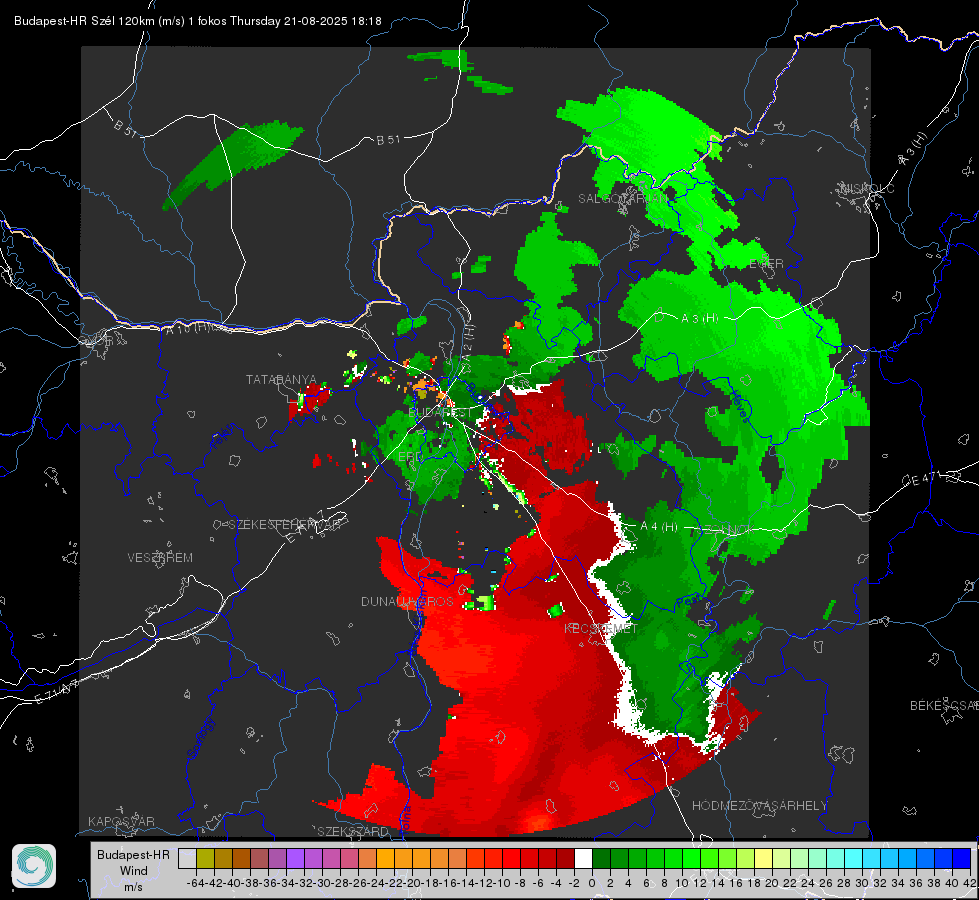Click the HODMEZOVASARHELY city label
979x900 pixels.
759,806
